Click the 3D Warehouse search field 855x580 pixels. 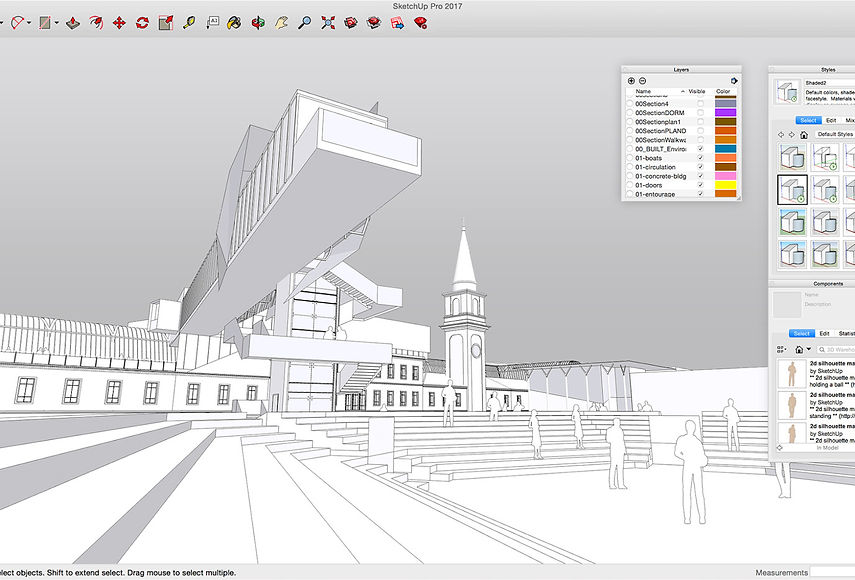click(x=836, y=349)
